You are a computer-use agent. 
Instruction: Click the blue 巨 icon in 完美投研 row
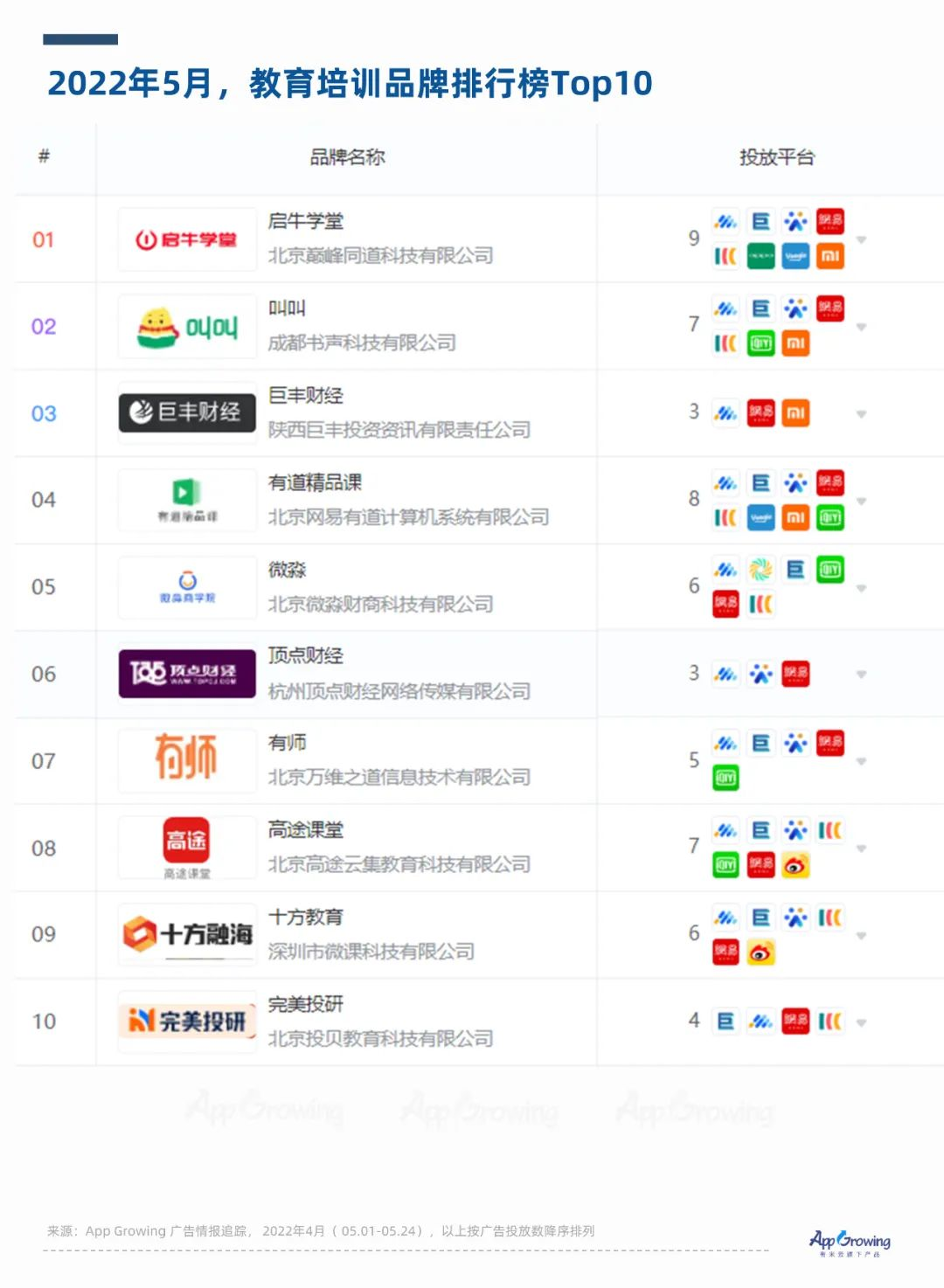(x=725, y=1021)
